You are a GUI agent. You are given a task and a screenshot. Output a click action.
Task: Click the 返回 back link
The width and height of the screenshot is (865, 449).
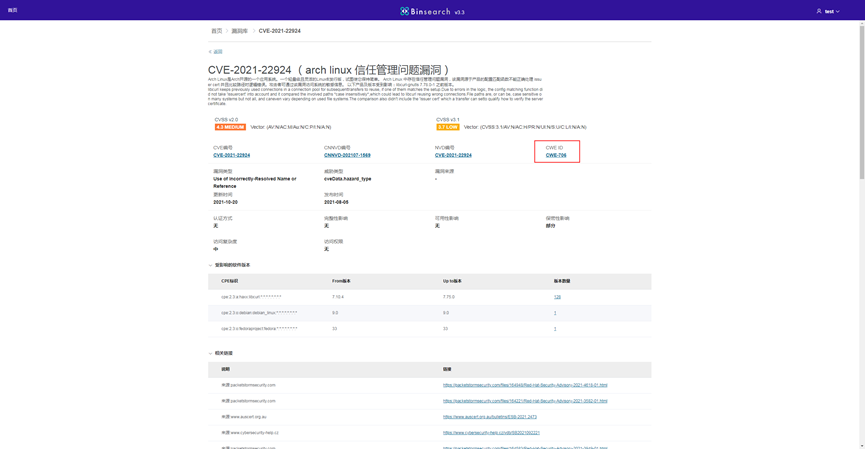pos(216,52)
